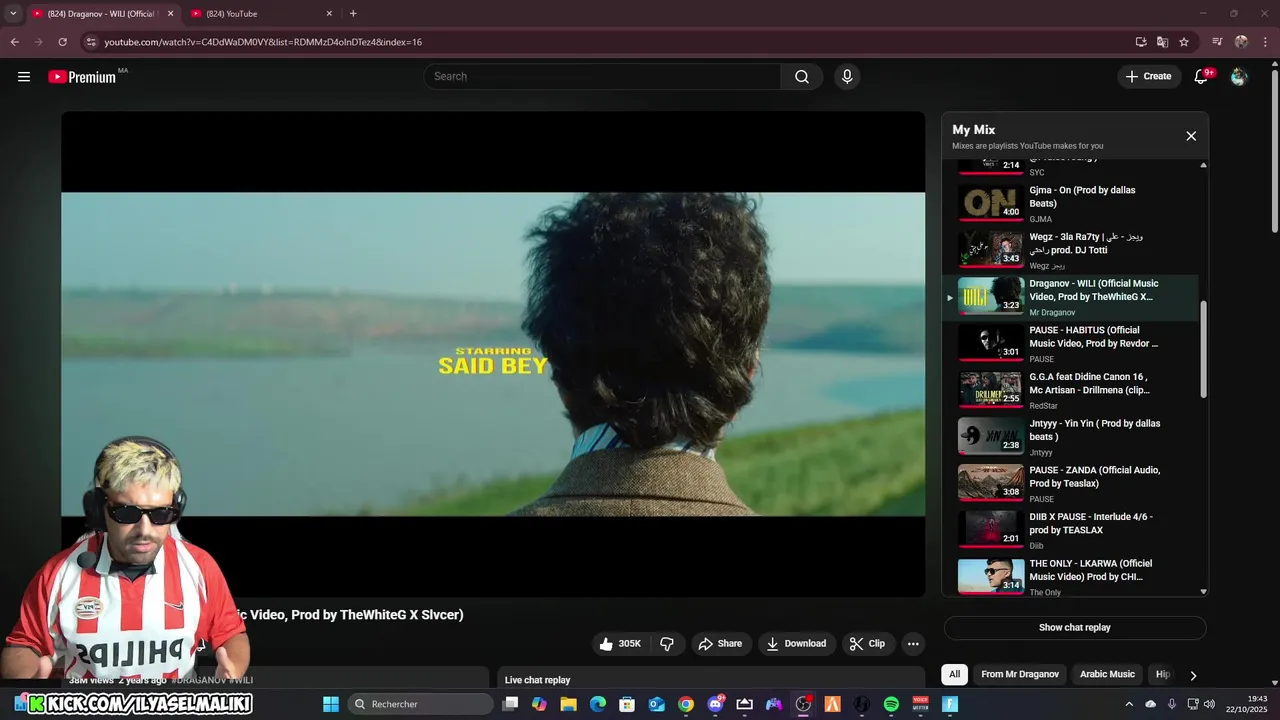Bookmark this page with the star

tap(1184, 42)
